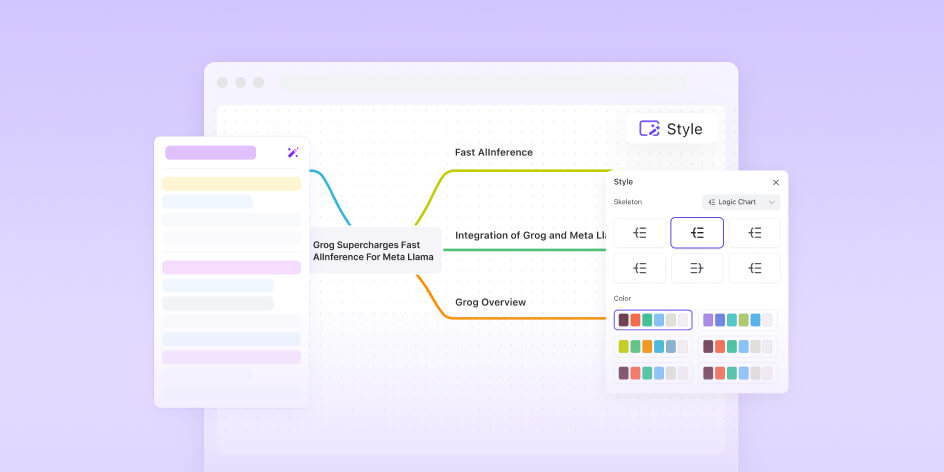
Task: Click the 'Skeleton' label in Style panel
Action: click(627, 202)
